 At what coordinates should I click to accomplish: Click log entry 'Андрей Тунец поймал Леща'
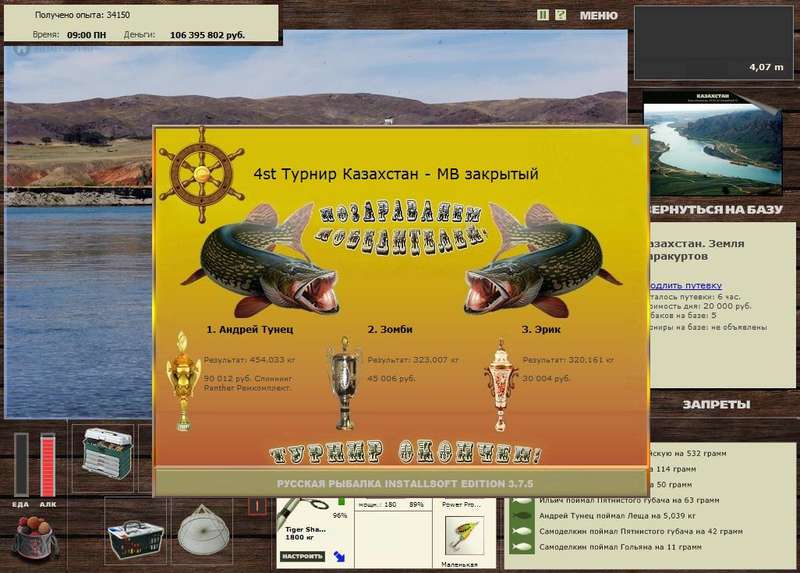tap(617, 516)
